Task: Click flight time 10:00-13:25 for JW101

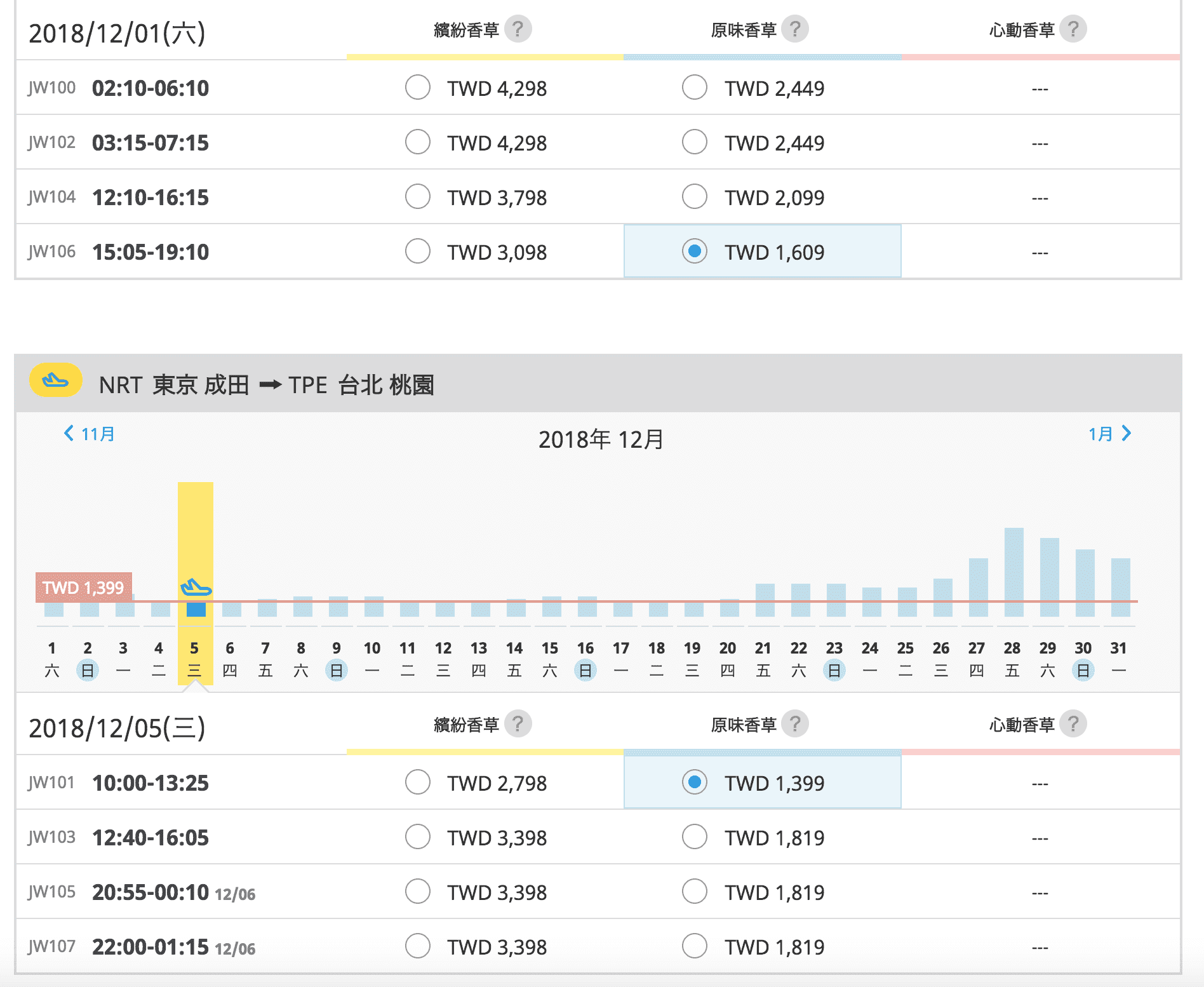Action: click(x=150, y=782)
